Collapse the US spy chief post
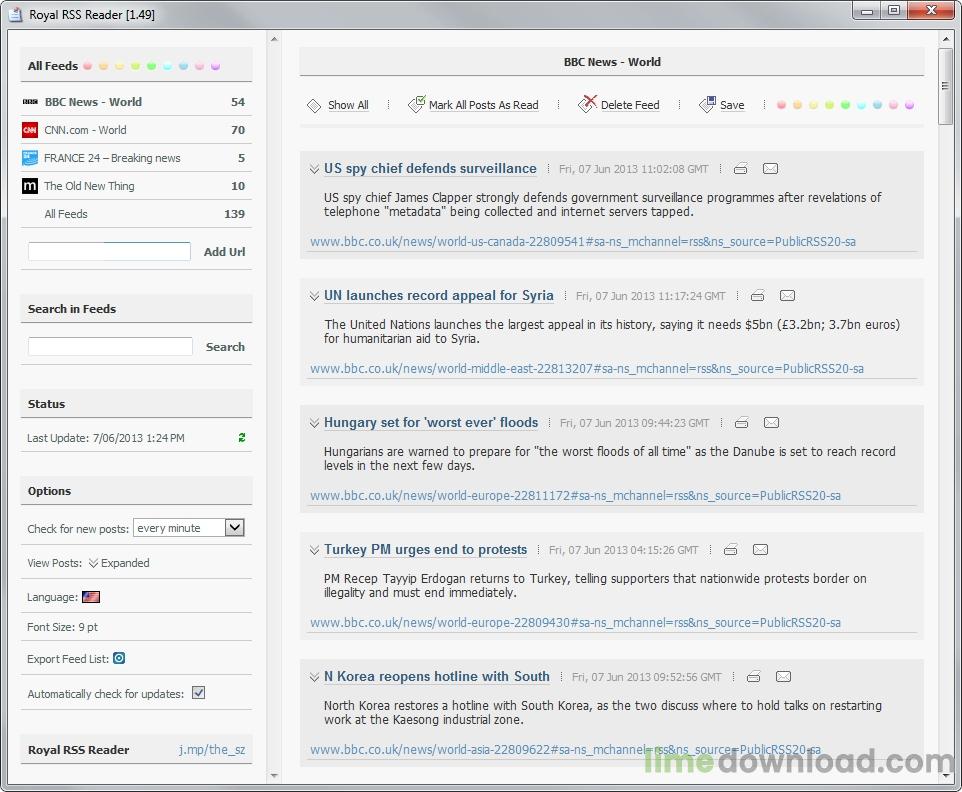The image size is (962, 792). tap(314, 169)
